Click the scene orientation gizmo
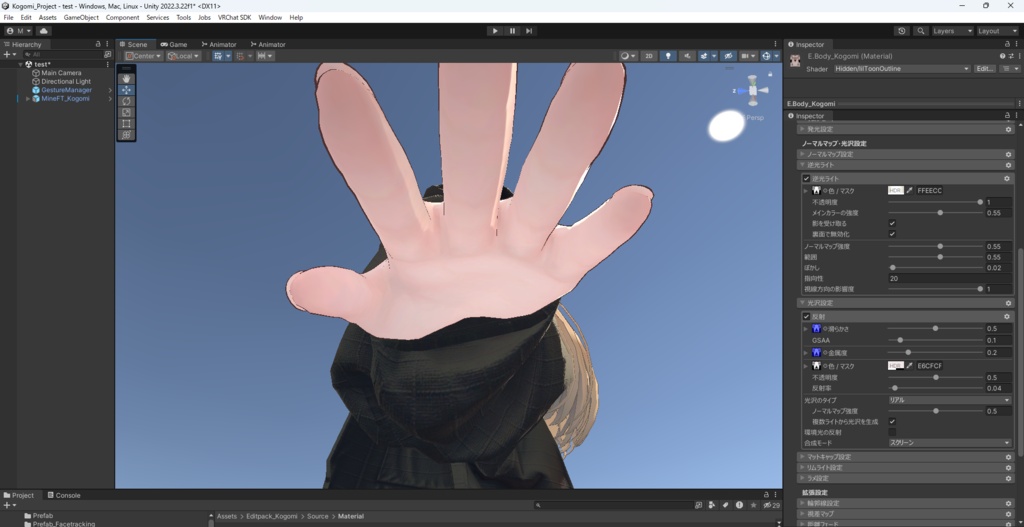This screenshot has width=1024, height=527. click(753, 91)
